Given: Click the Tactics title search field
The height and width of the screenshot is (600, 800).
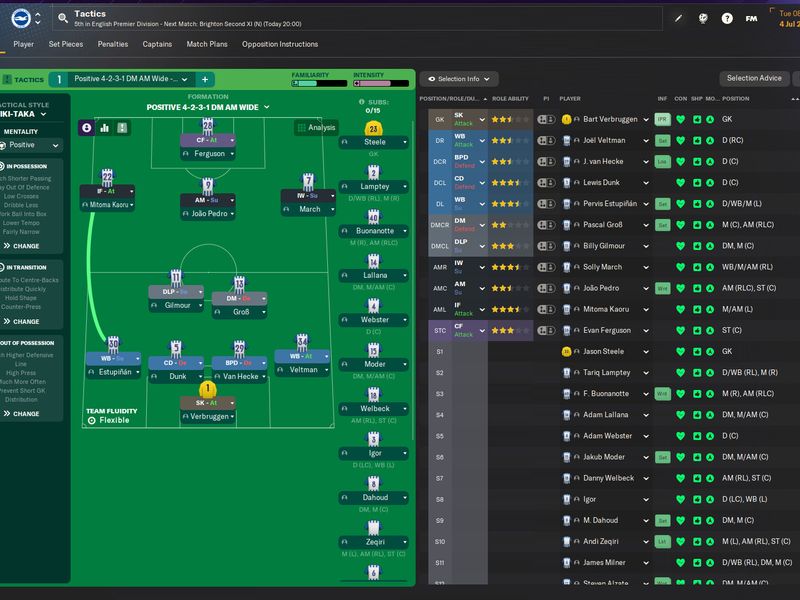Looking at the screenshot, I should (x=357, y=18).
